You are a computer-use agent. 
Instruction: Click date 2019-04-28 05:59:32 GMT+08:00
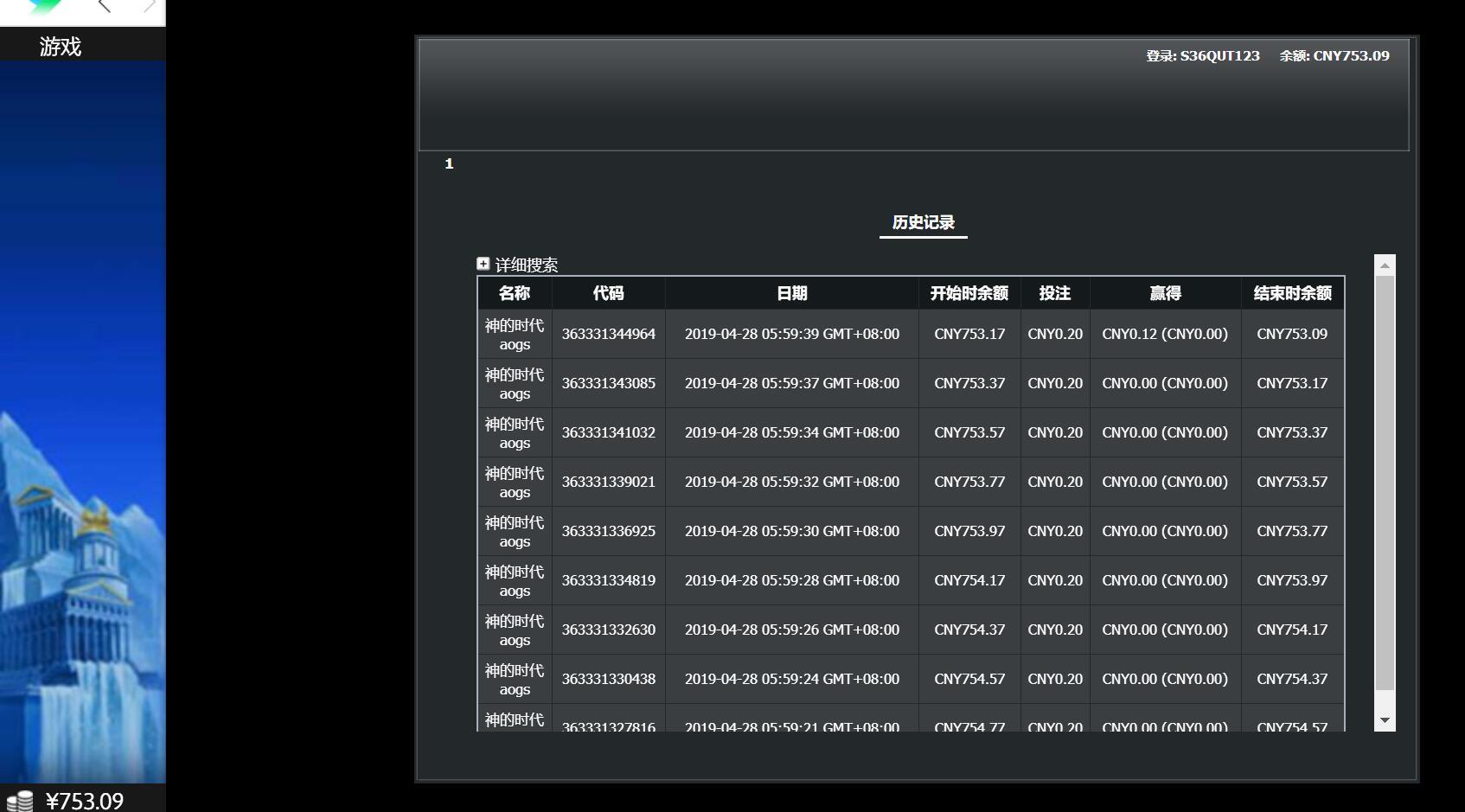792,482
